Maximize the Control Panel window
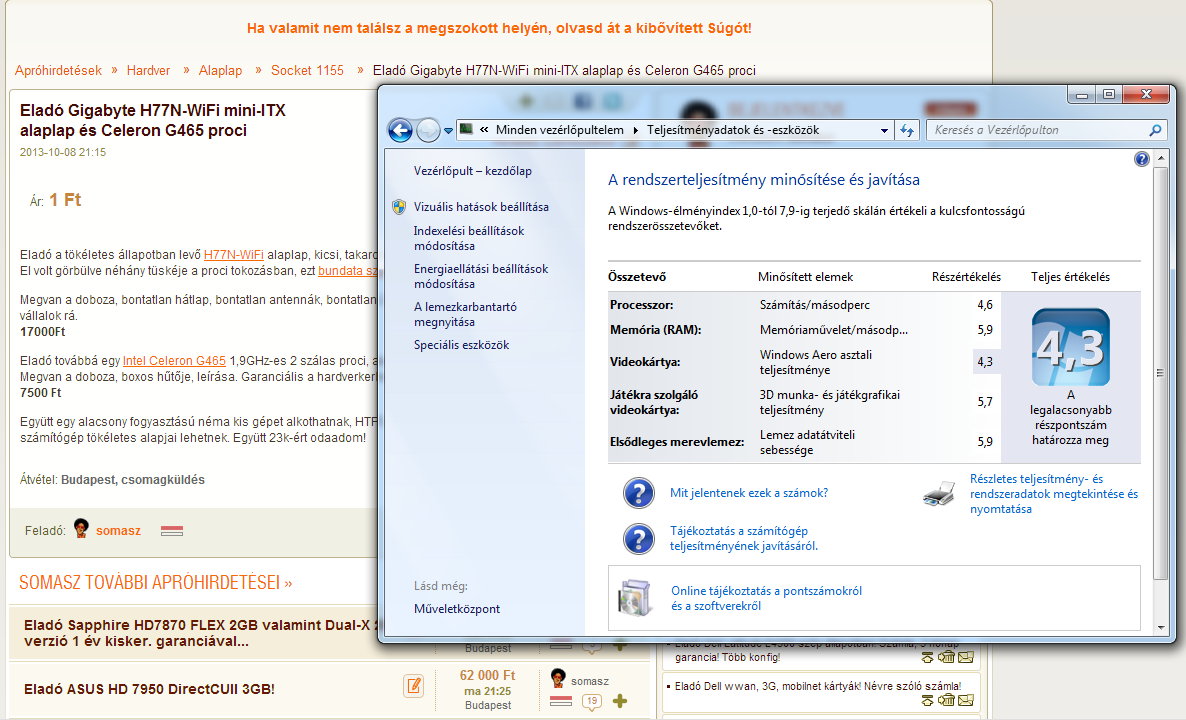The image size is (1186, 720). [x=1109, y=95]
